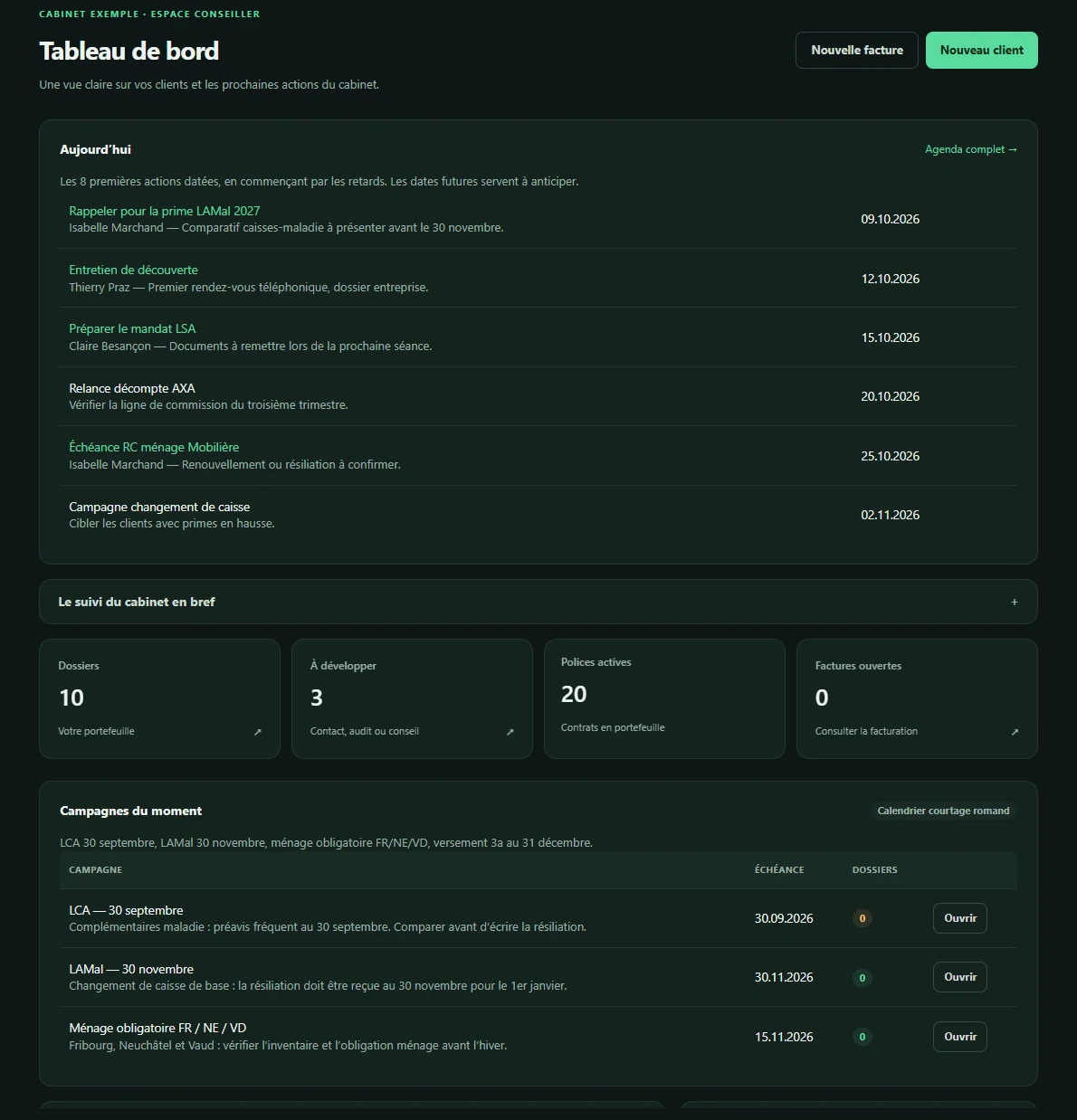Image resolution: width=1077 pixels, height=1120 pixels.
Task: Click Ouvrir for Ménage obligatoire campaign
Action: tap(960, 1037)
